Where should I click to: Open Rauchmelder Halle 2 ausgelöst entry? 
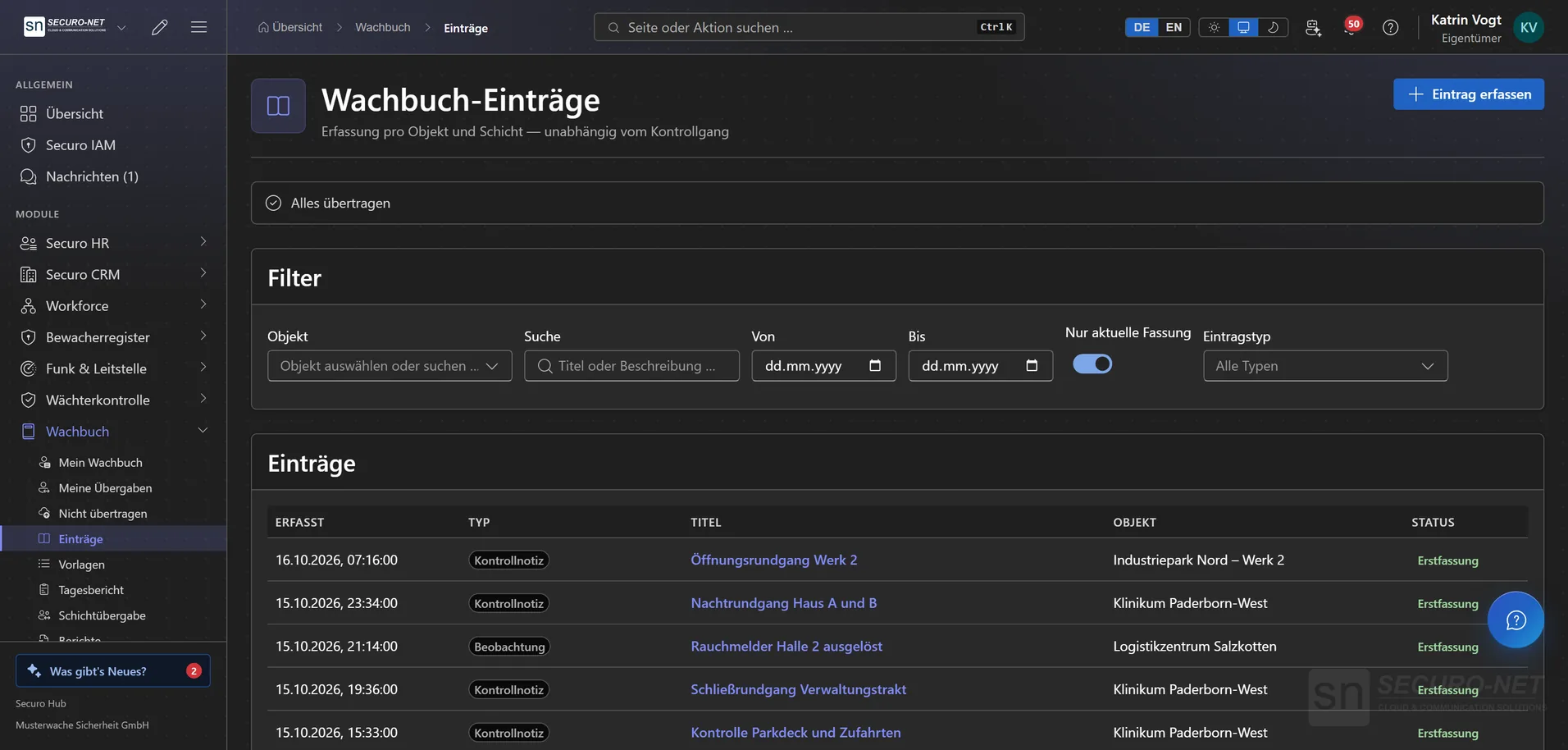point(786,646)
